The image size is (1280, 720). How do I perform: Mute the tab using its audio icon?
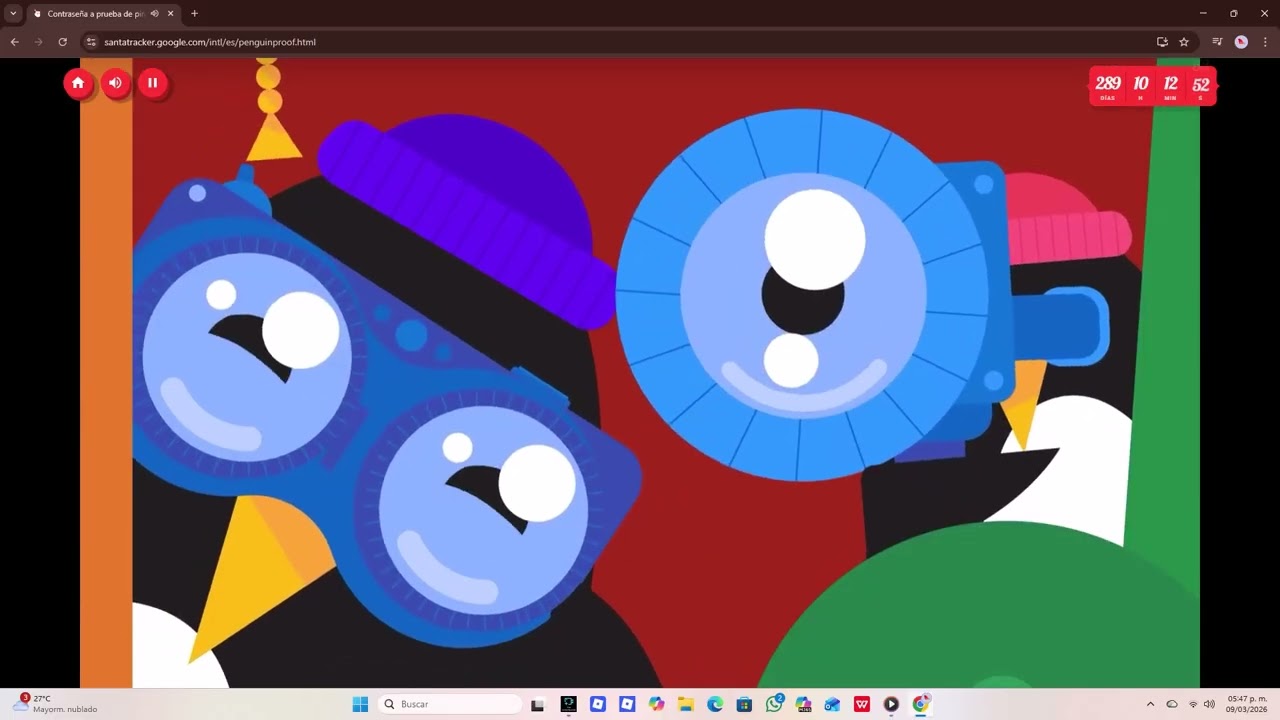click(155, 14)
